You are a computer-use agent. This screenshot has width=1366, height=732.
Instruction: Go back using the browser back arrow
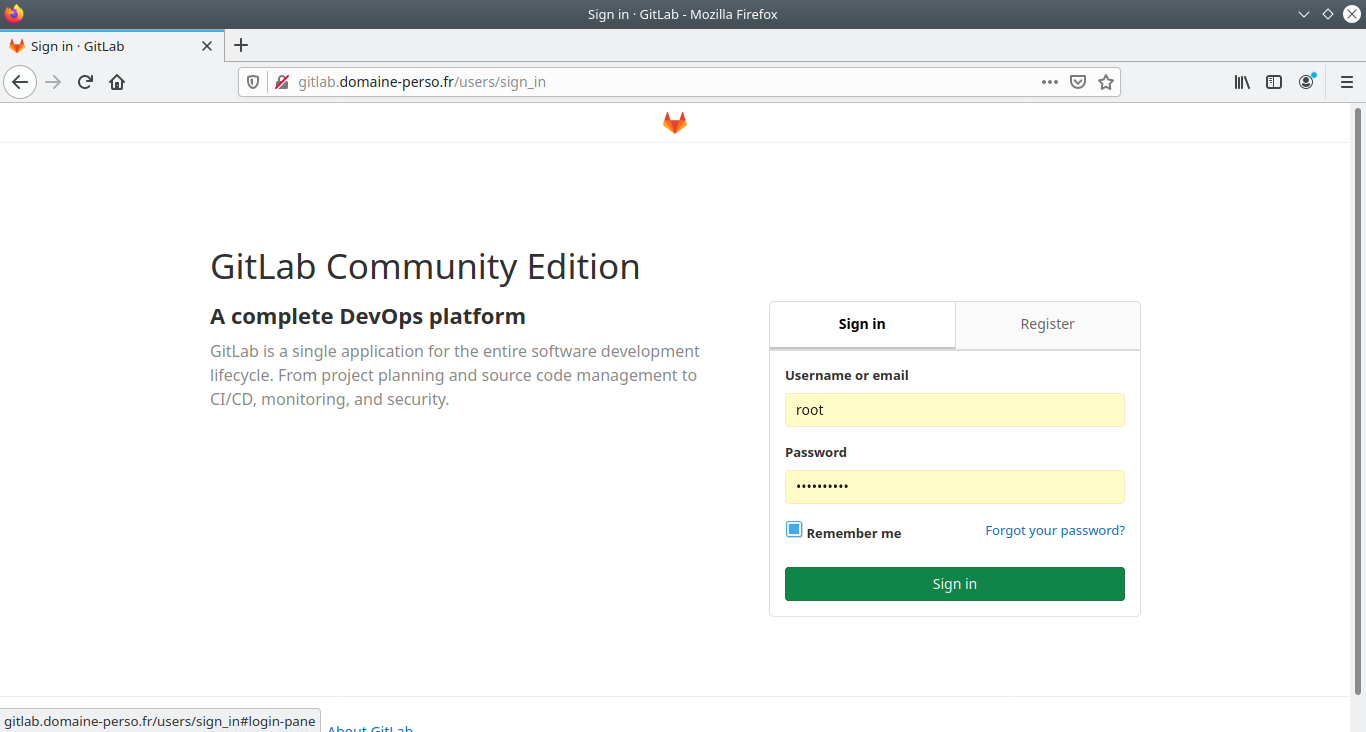coord(20,82)
